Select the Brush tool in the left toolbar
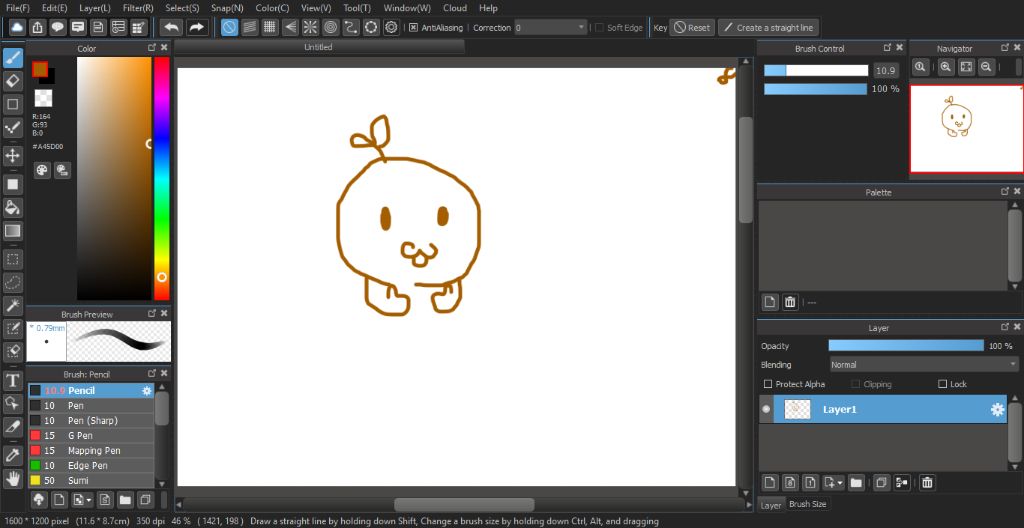This screenshot has height=528, width=1024. (x=12, y=58)
